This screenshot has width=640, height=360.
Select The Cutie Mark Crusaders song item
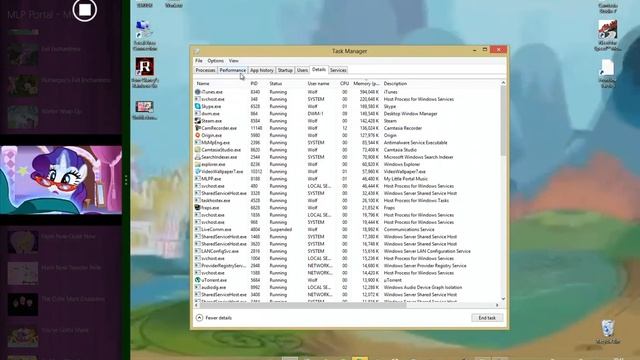pos(61,304)
